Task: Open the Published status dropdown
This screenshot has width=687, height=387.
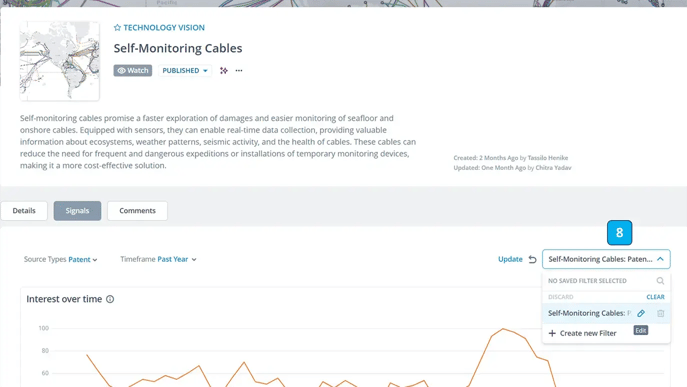Action: (x=185, y=71)
